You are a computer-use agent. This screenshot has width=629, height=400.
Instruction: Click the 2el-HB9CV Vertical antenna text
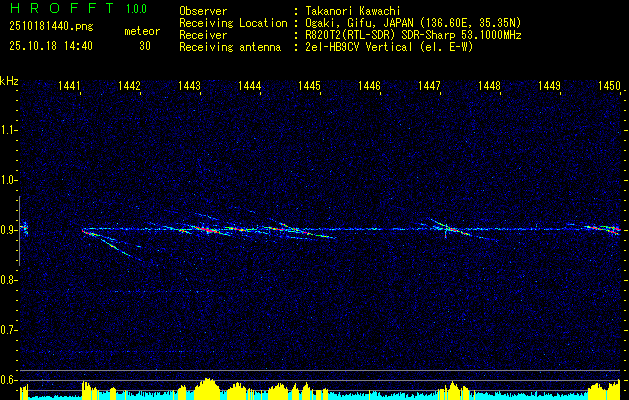(x=389, y=47)
